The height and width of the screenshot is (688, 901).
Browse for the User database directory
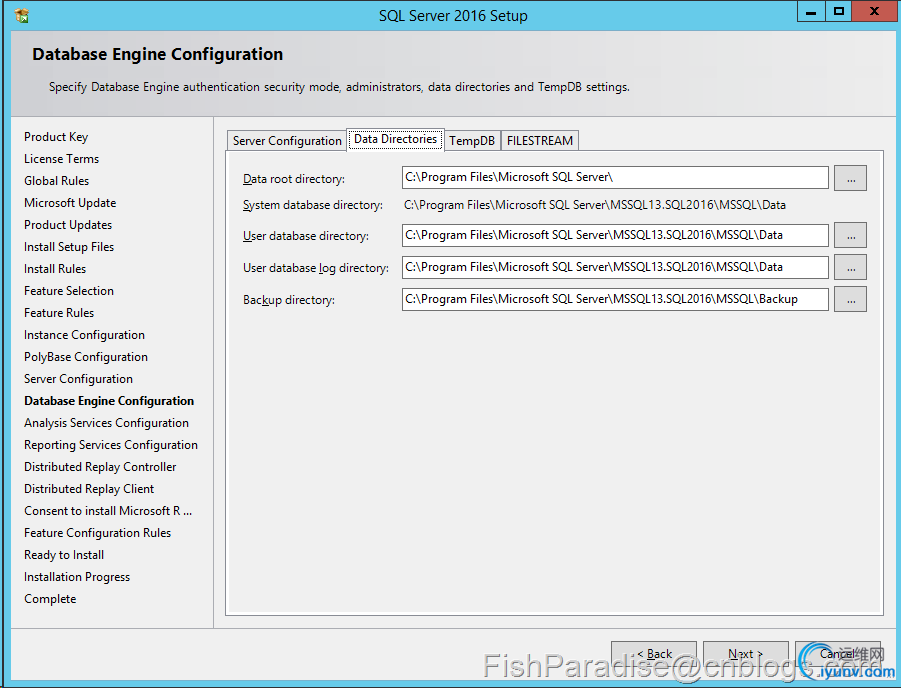850,236
